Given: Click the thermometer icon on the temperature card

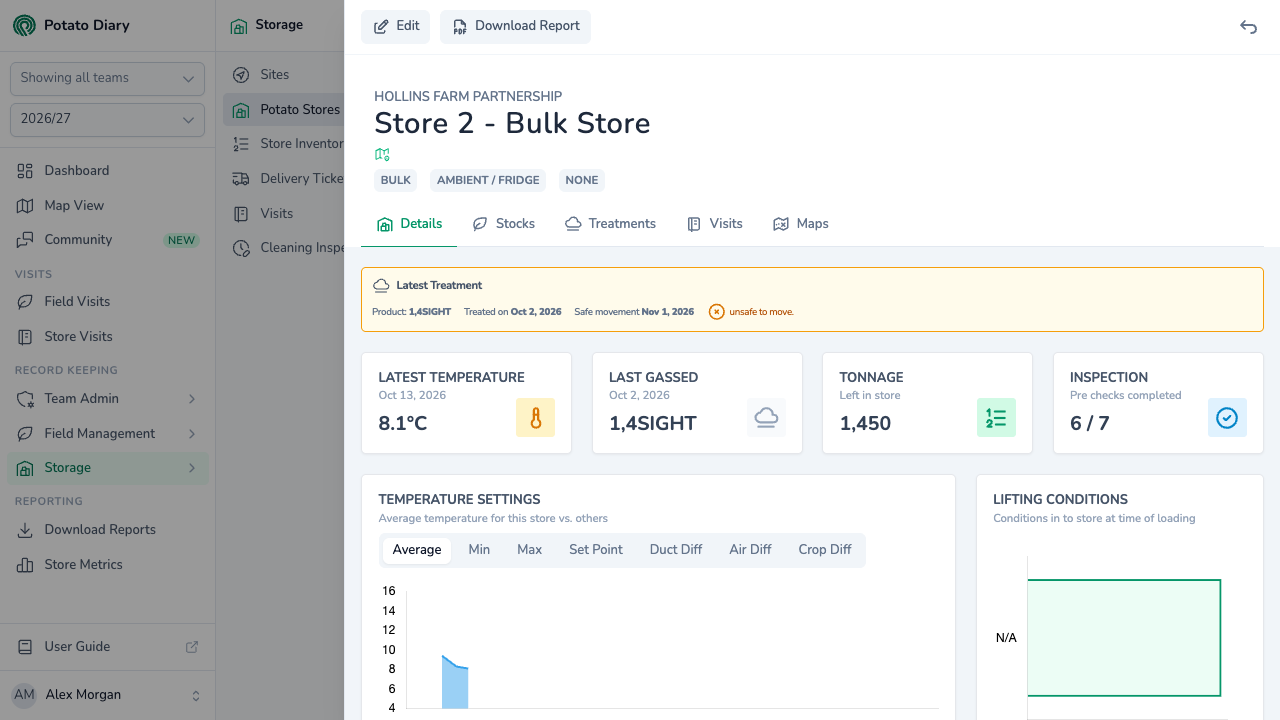Looking at the screenshot, I should pyautogui.click(x=535, y=418).
